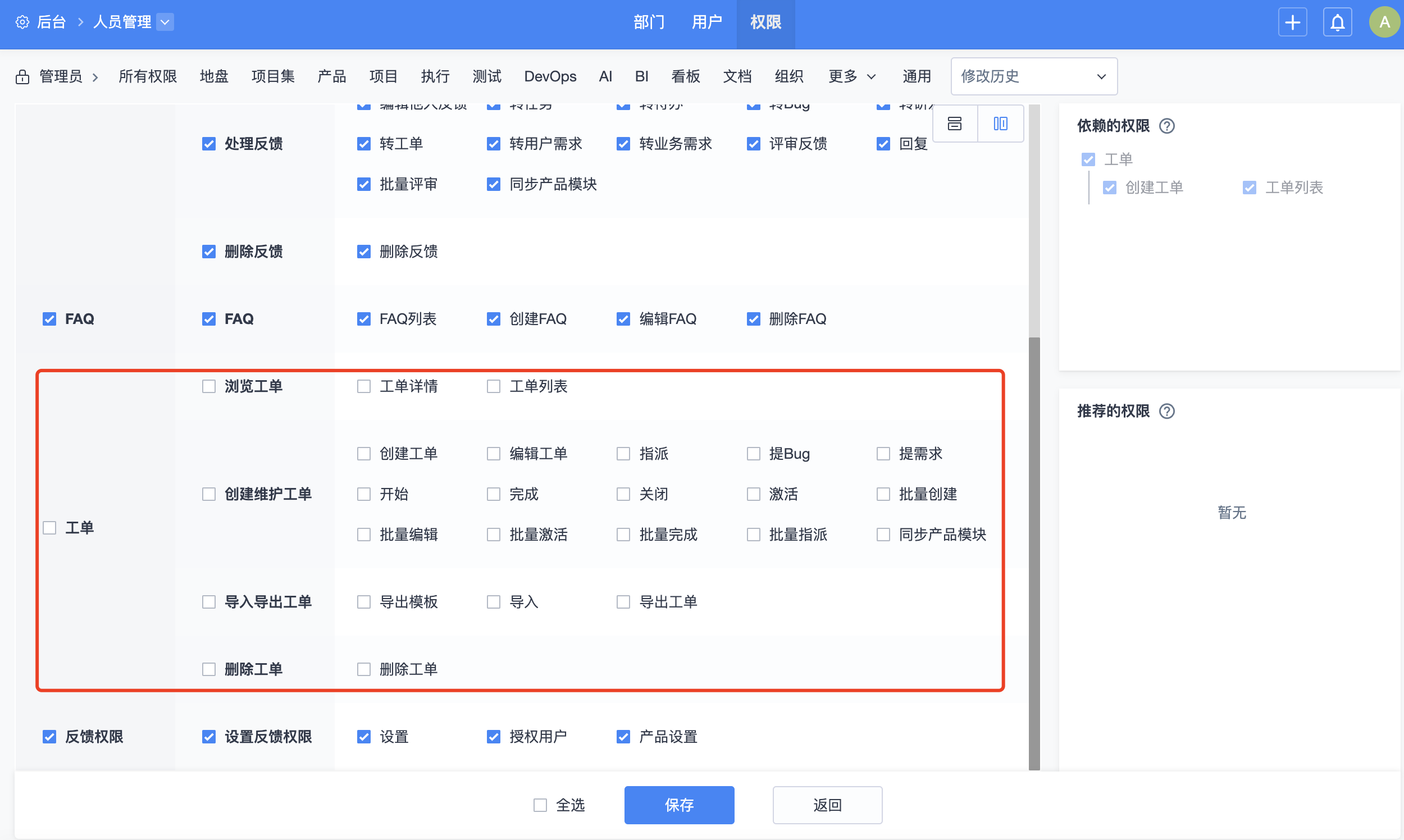Open the notification bell icon
Viewport: 1404px width, 840px height.
[1337, 22]
